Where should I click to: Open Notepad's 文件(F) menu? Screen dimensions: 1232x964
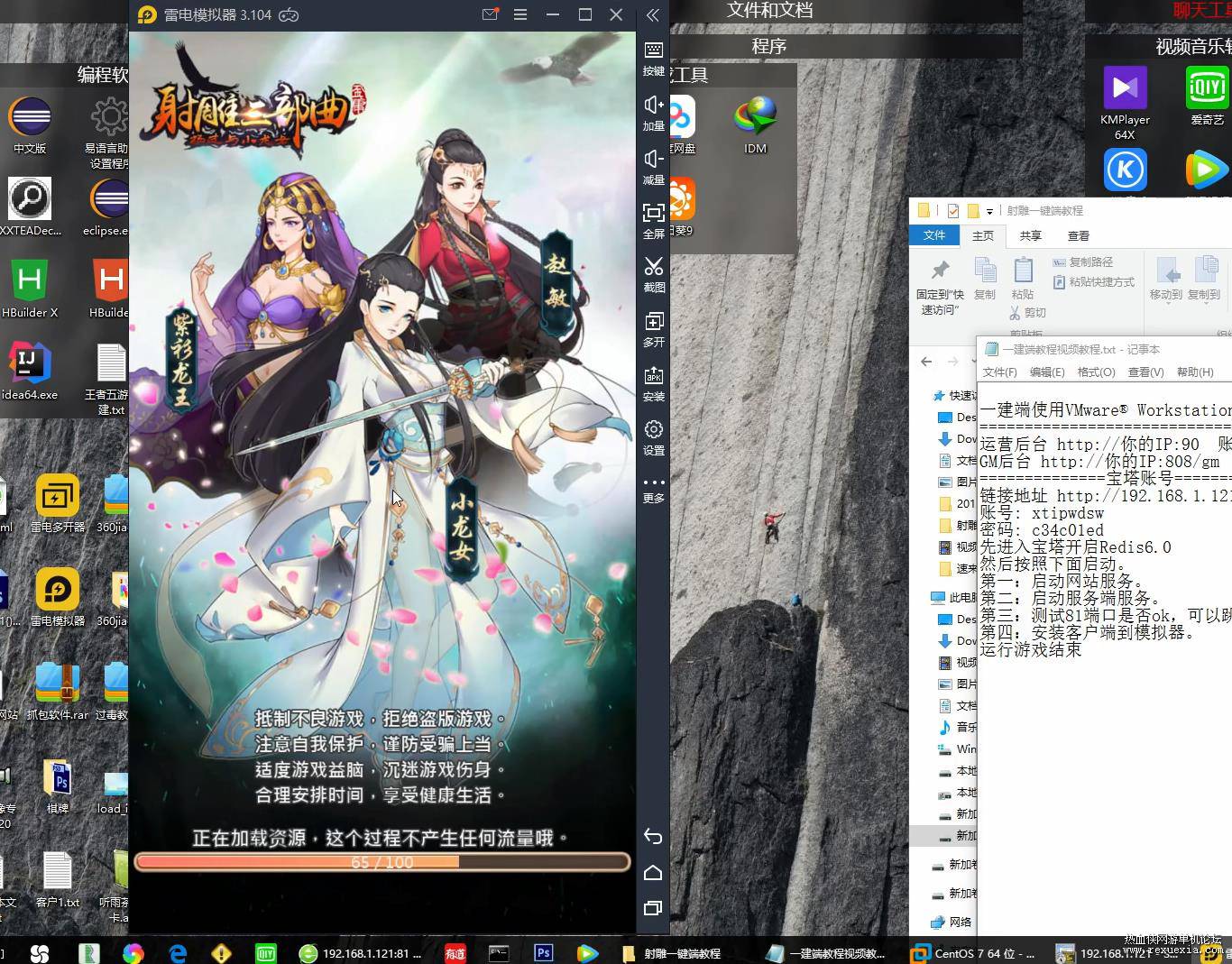(x=999, y=372)
